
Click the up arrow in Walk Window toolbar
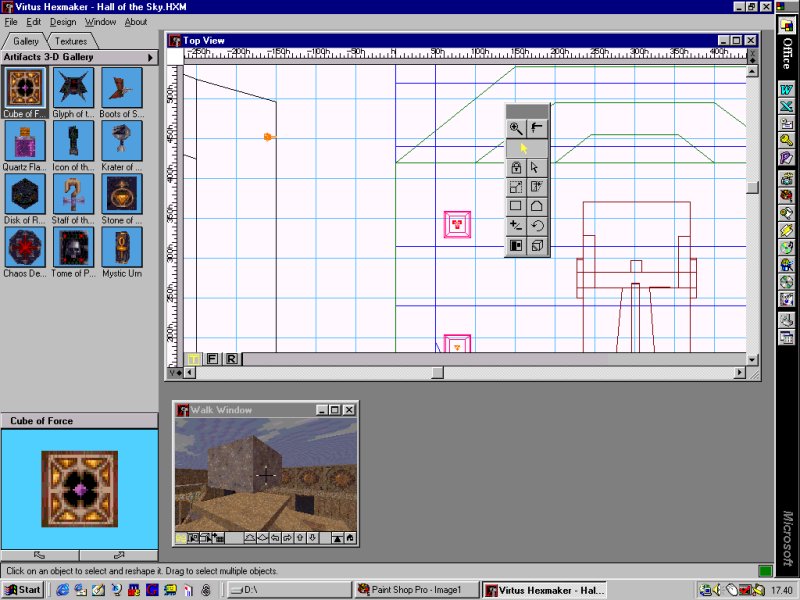tap(300, 538)
